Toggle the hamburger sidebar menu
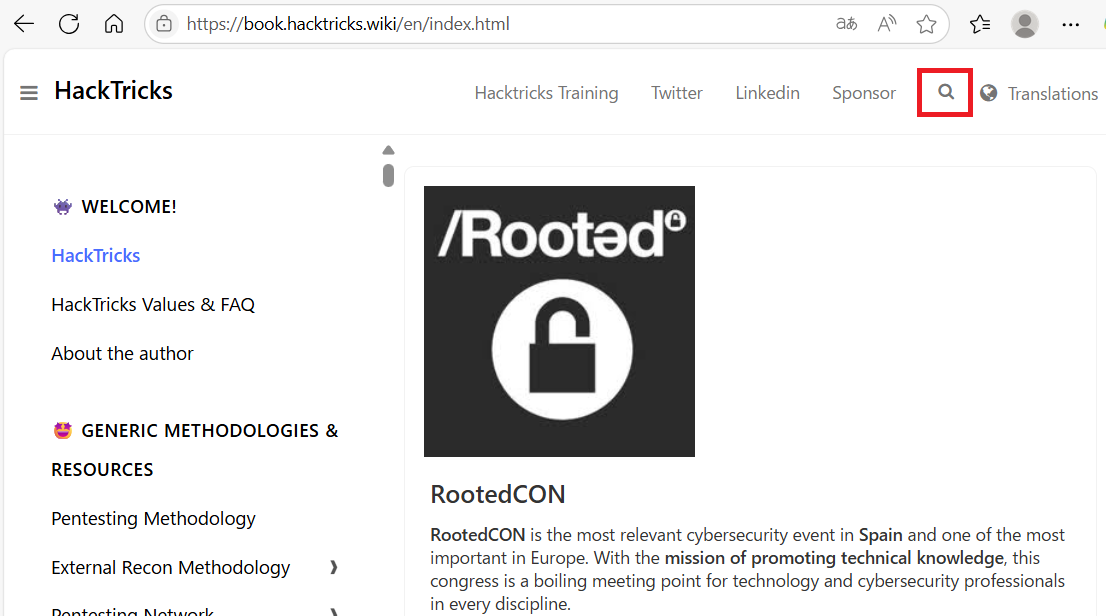The width and height of the screenshot is (1106, 616). pyautogui.click(x=29, y=93)
